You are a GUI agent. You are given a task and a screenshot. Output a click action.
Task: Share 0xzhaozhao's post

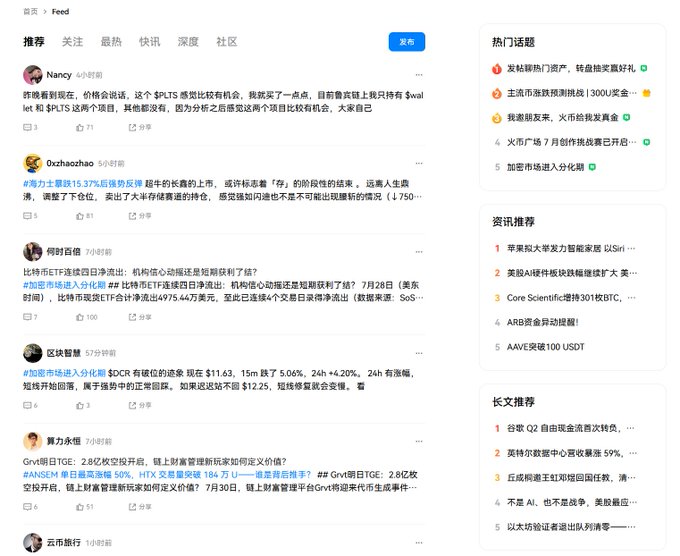[x=140, y=216]
